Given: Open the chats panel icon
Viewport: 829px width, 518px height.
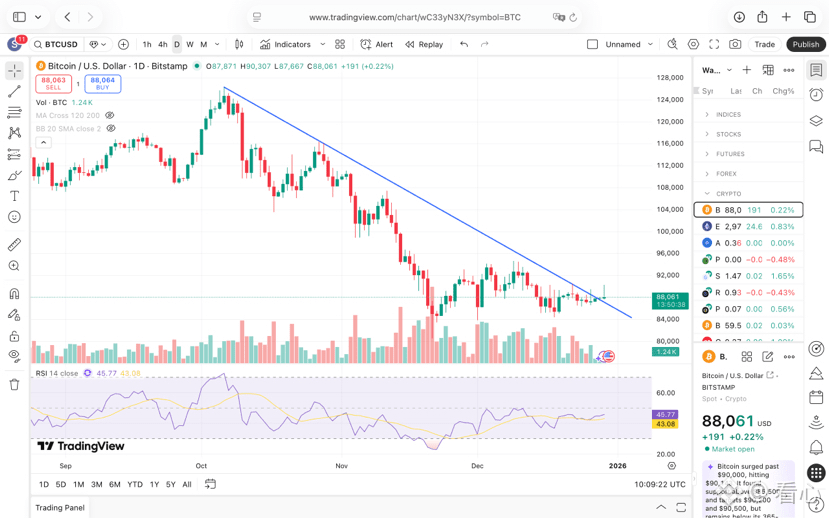Looking at the screenshot, I should point(816,146).
